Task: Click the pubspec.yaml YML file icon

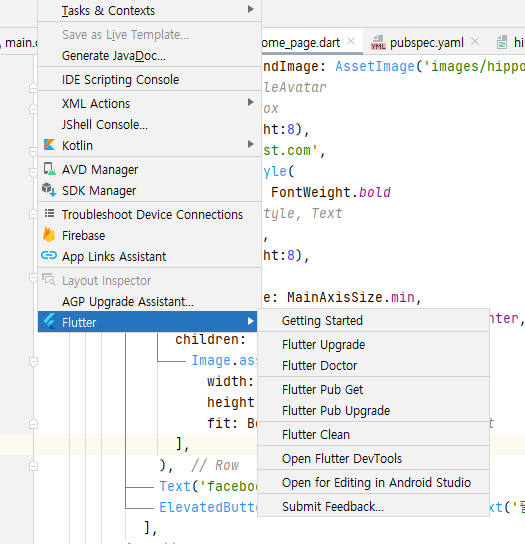Action: (378, 43)
